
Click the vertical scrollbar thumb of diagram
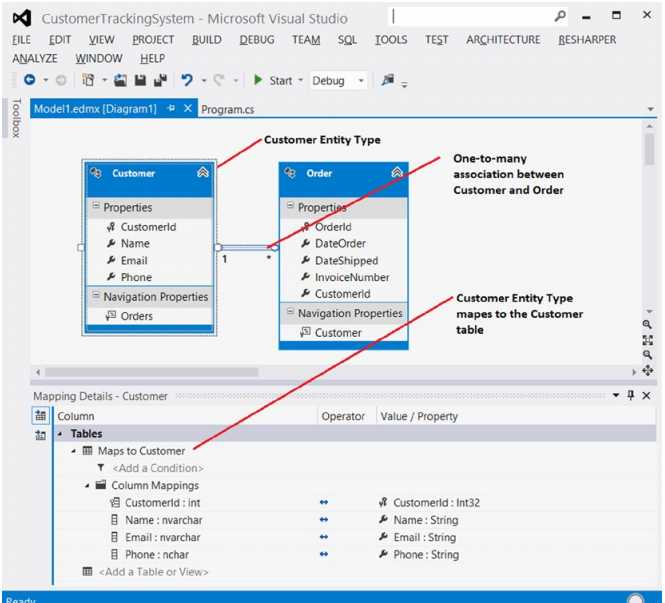(649, 149)
